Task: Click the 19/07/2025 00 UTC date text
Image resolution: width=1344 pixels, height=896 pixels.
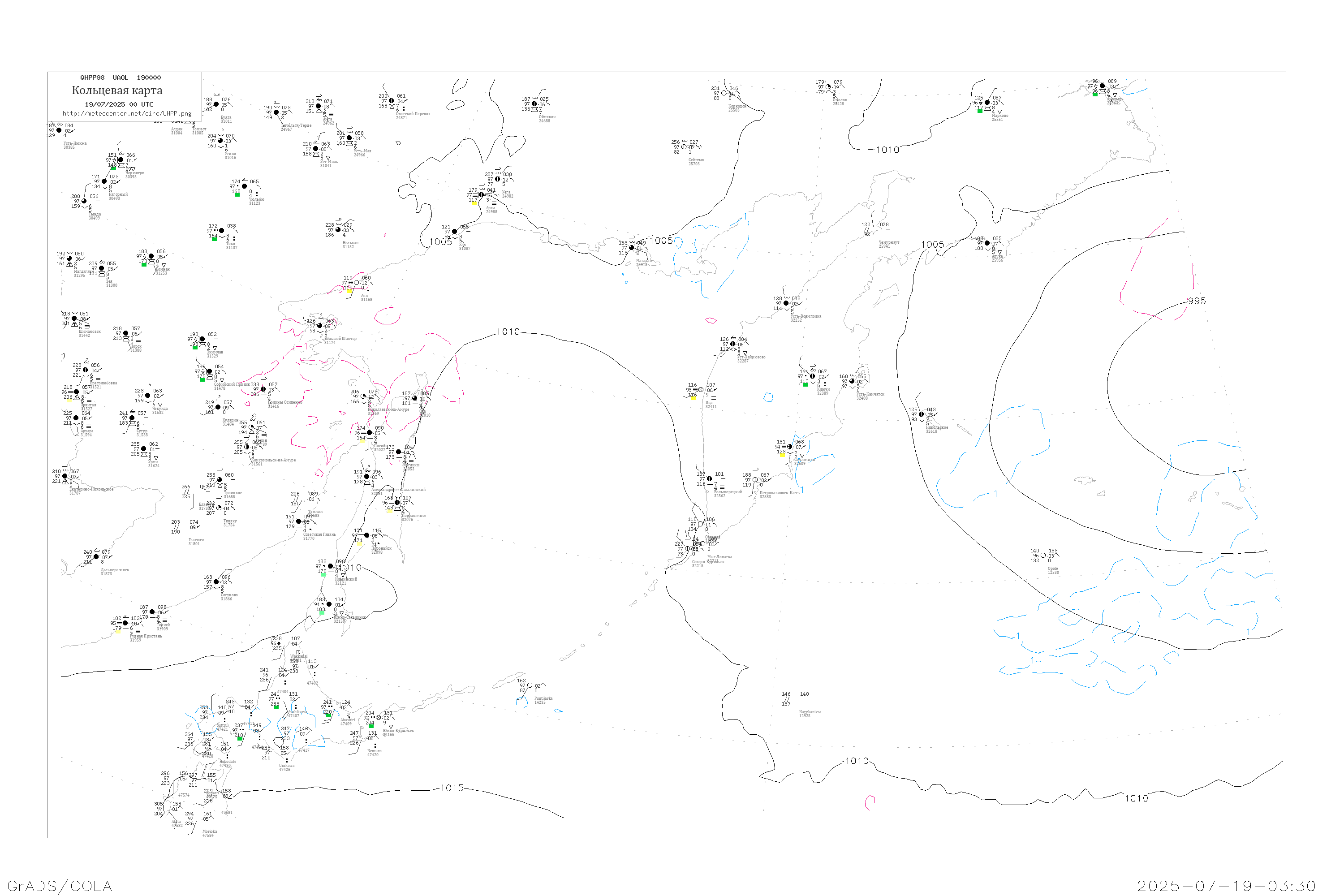Action: tap(119, 104)
